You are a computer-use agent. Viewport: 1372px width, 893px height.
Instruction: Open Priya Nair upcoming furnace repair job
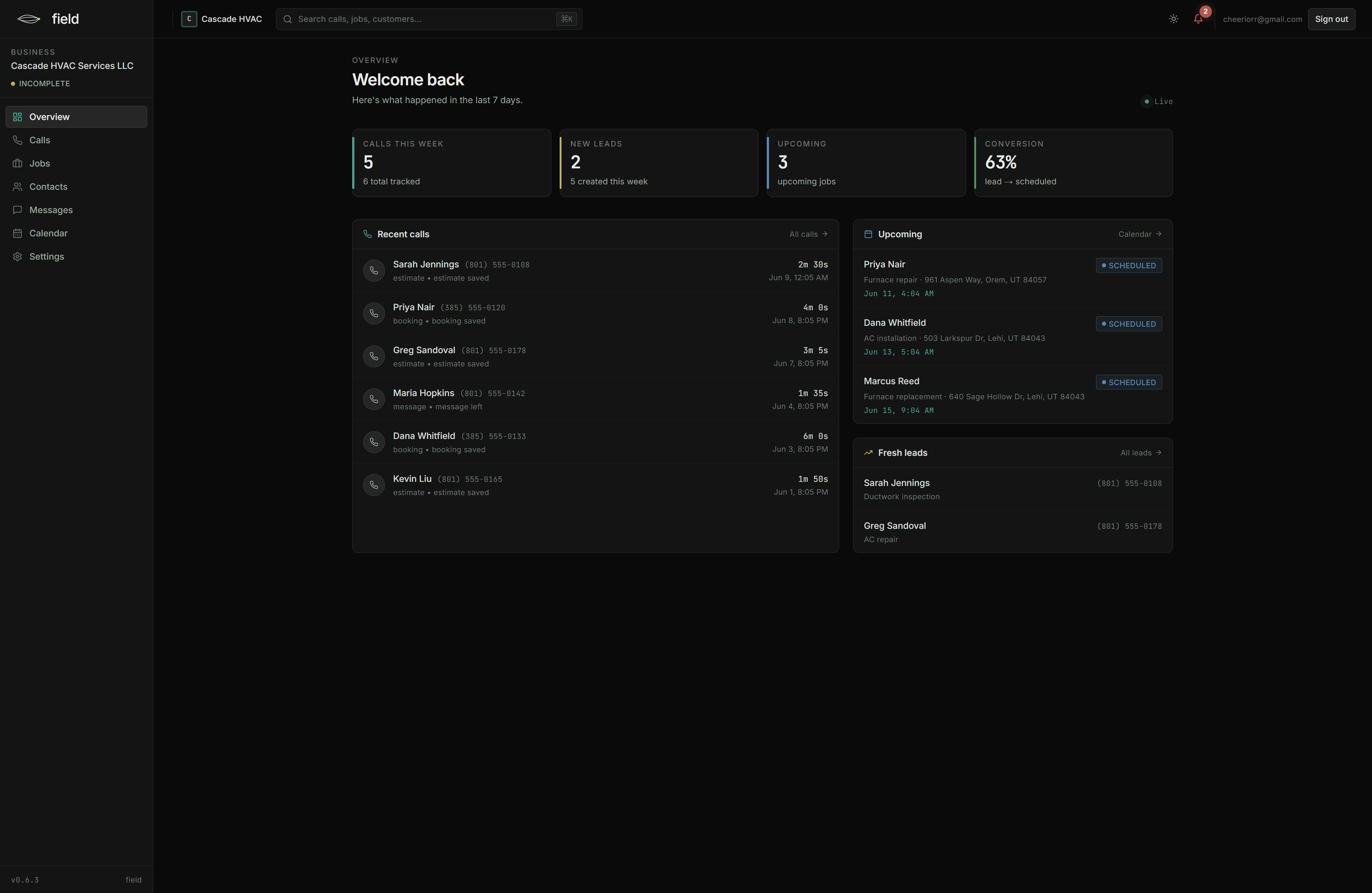[1012, 278]
